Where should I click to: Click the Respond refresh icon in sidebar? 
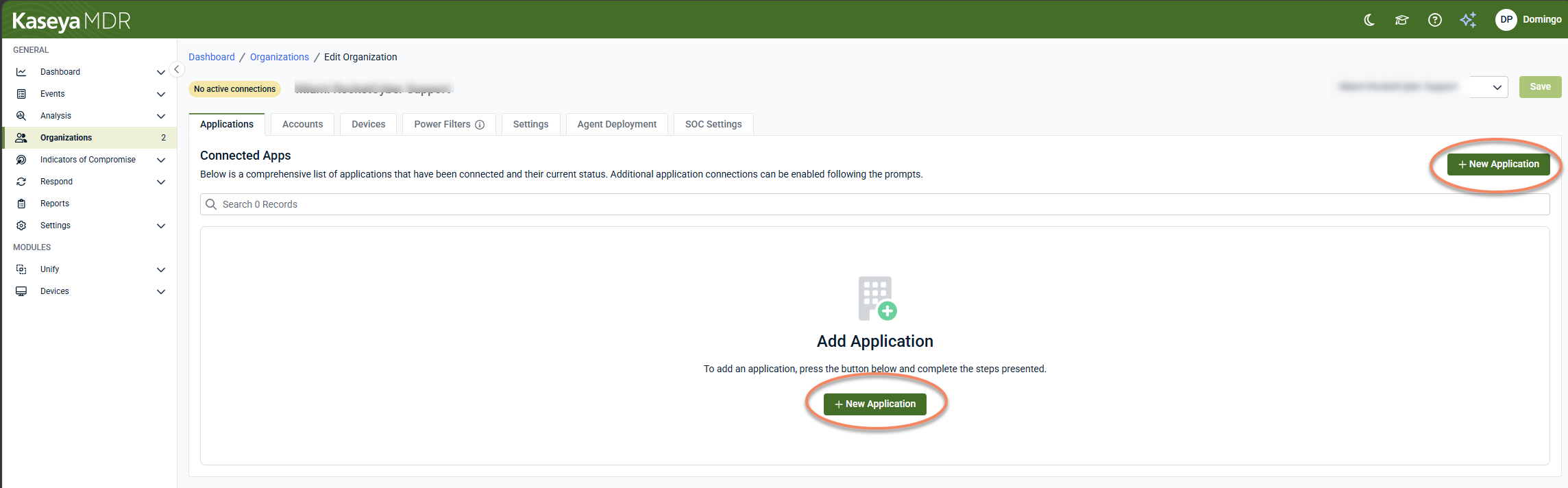click(x=21, y=182)
